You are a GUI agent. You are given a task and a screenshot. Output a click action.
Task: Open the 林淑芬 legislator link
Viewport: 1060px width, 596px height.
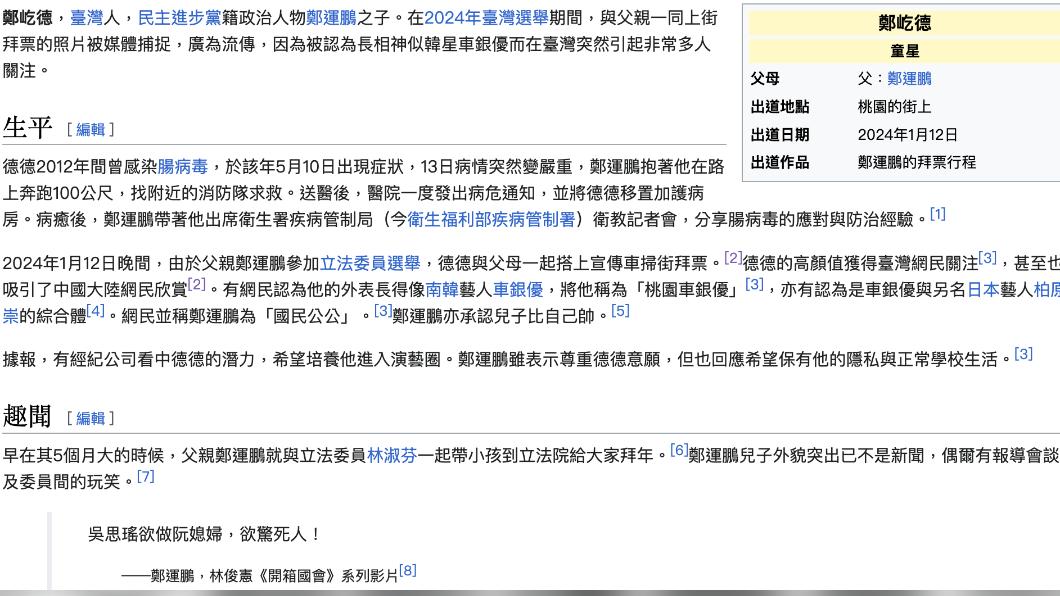pyautogui.click(x=392, y=455)
